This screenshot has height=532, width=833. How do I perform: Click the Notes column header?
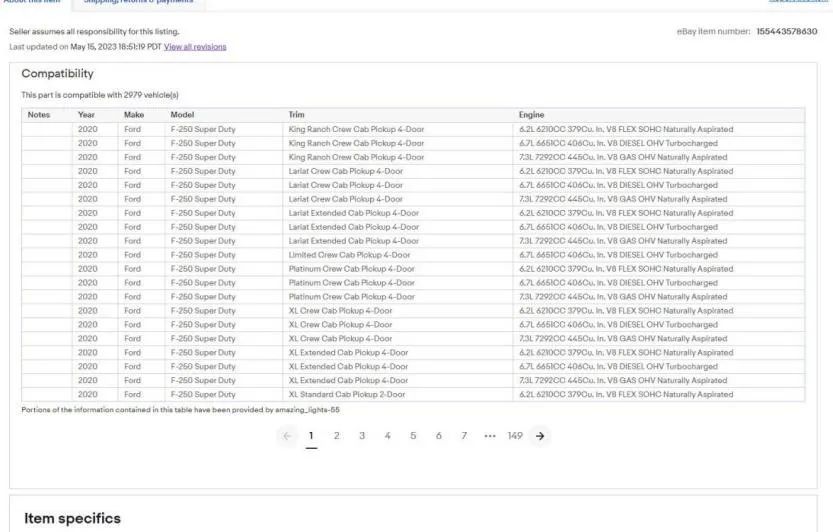[x=39, y=115]
